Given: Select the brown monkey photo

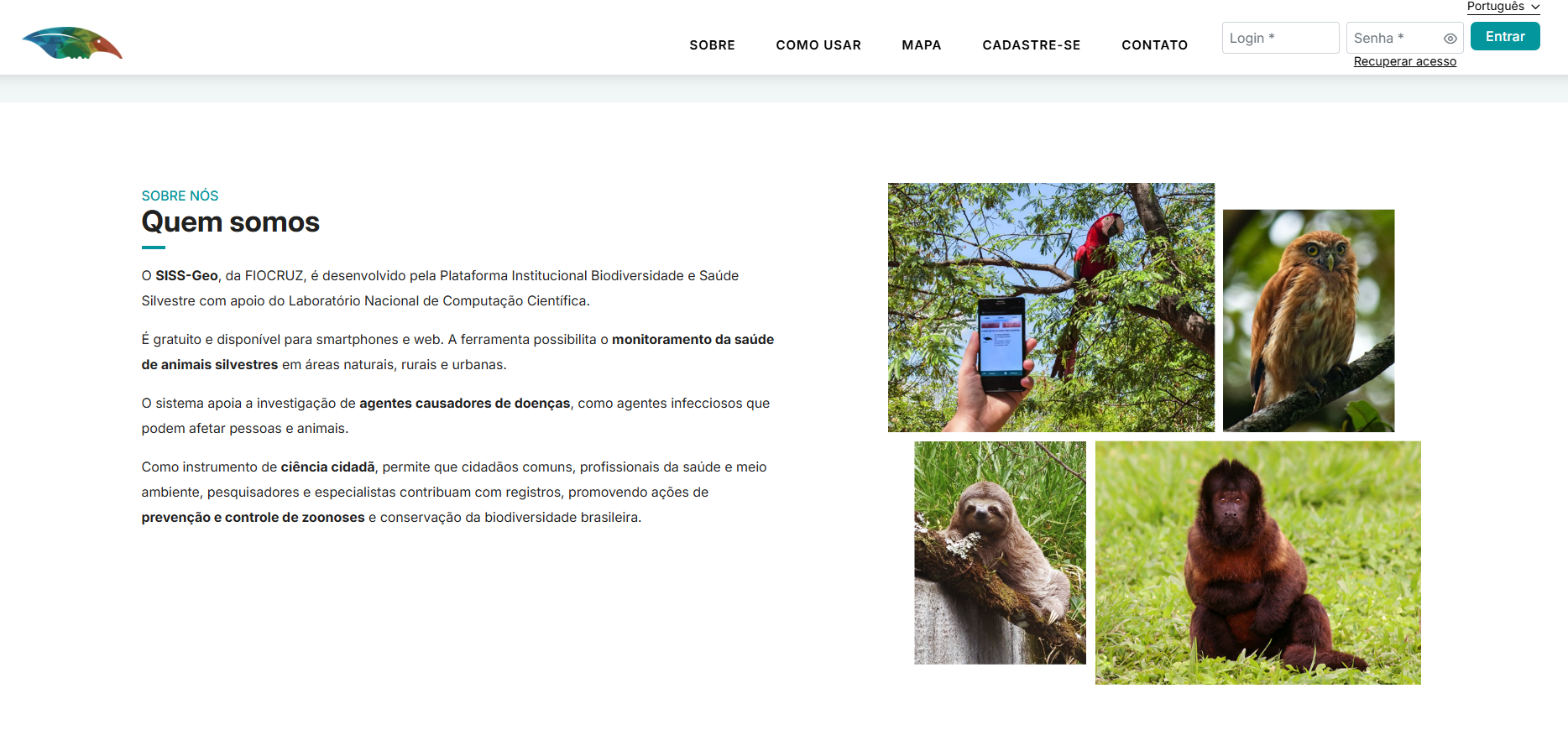Looking at the screenshot, I should 1257,563.
